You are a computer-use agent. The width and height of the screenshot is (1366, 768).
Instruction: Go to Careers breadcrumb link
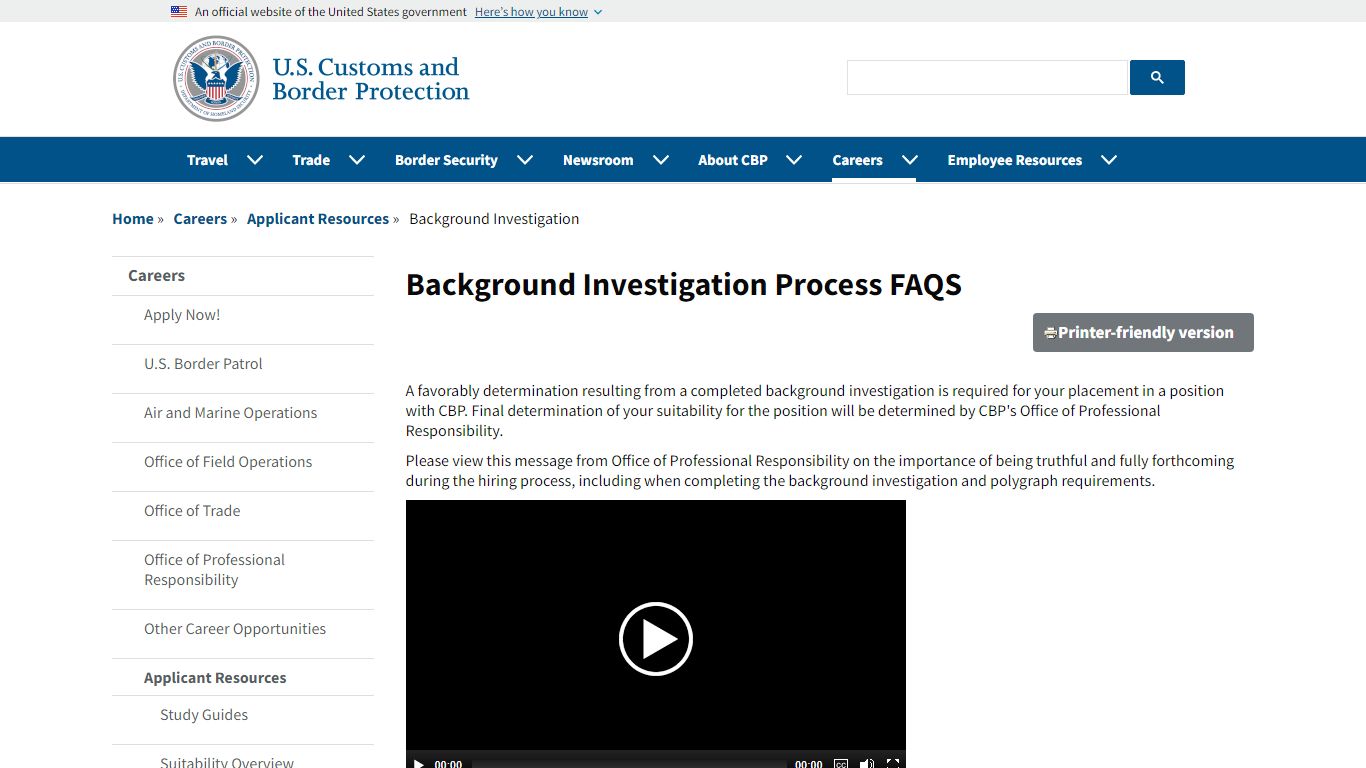point(200,219)
